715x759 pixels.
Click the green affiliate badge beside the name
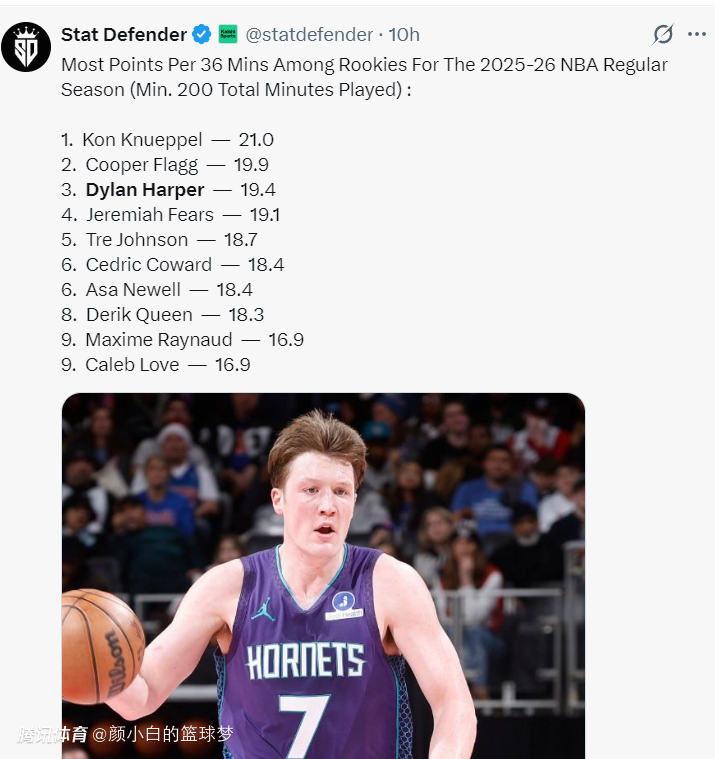(228, 34)
